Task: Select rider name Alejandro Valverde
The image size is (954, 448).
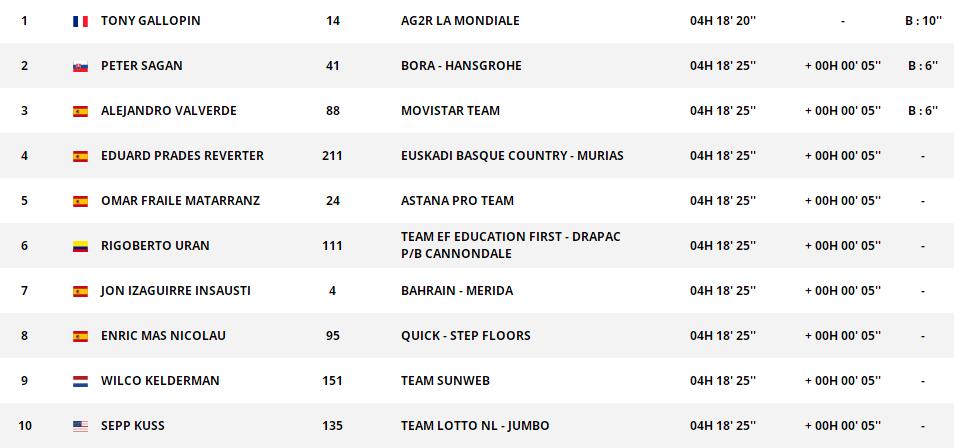Action: tap(168, 111)
